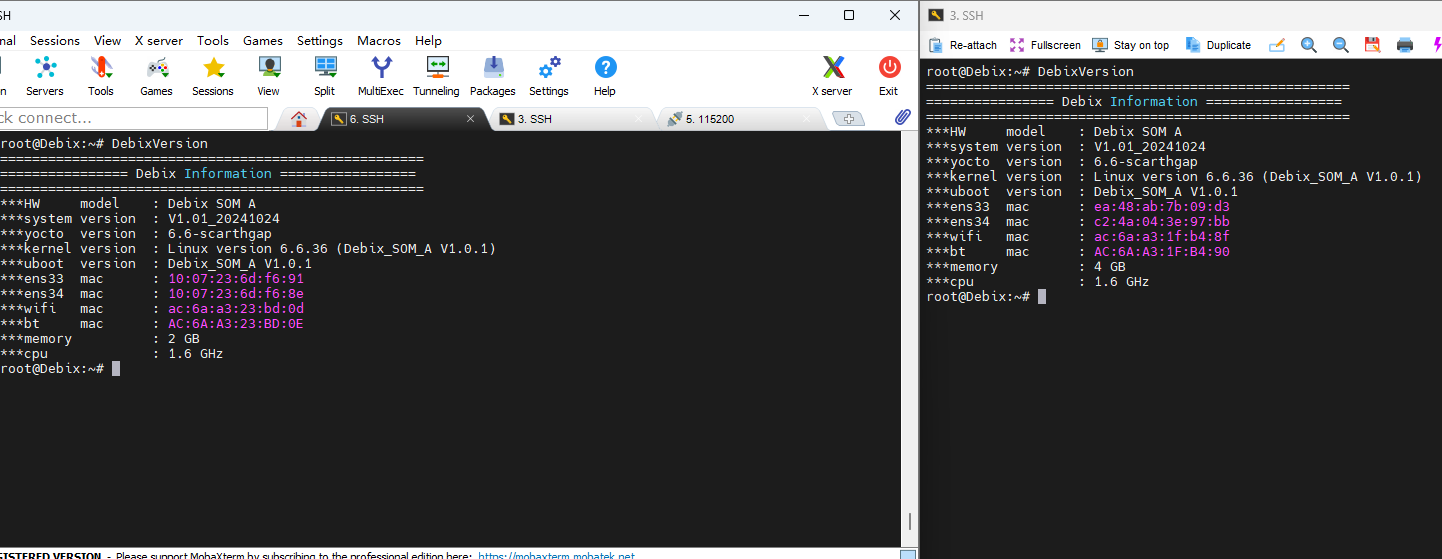Switch detached SSH window to Fullscreen

pos(1045,45)
